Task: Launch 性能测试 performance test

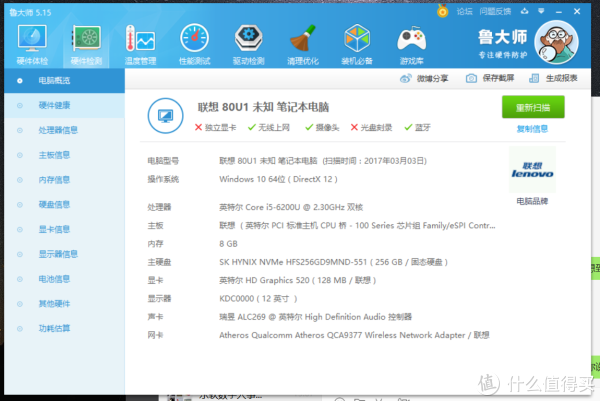Action: [194, 44]
